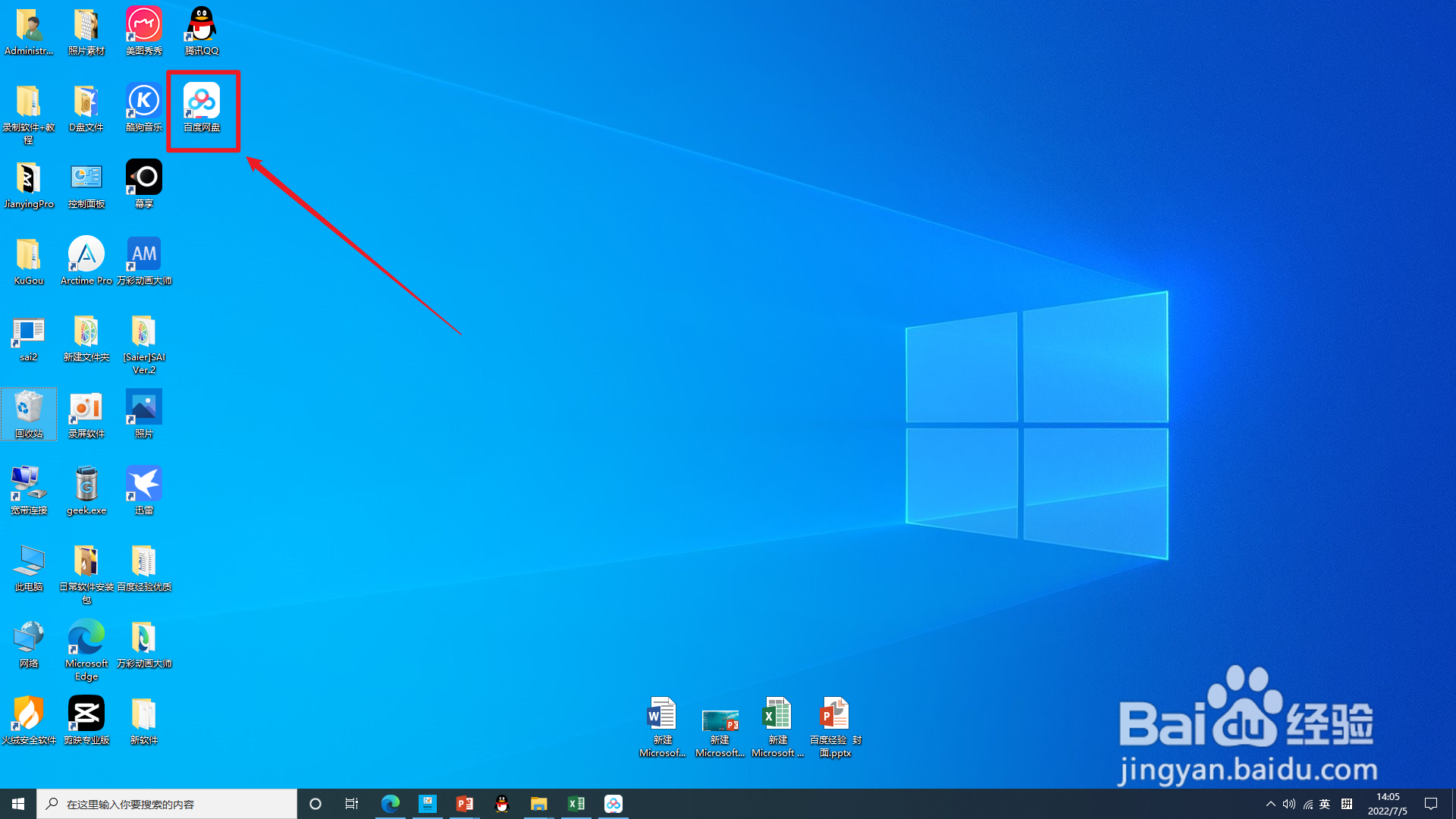Select the 照片素材 folder icon
This screenshot has height=819, width=1456.
coord(86,31)
